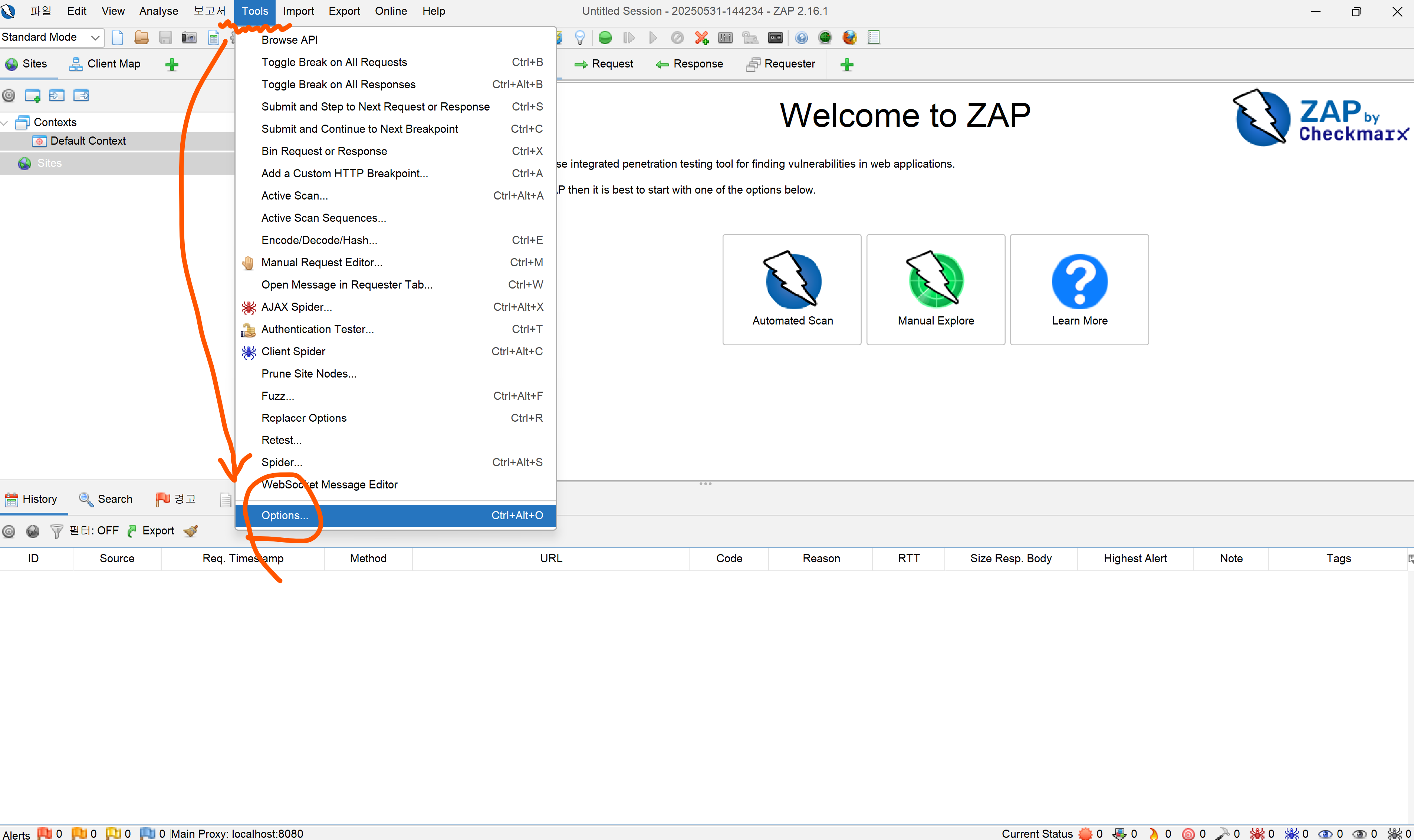Viewport: 1414px width, 840px height.
Task: Click the snapshot session camera icon
Action: point(189,38)
